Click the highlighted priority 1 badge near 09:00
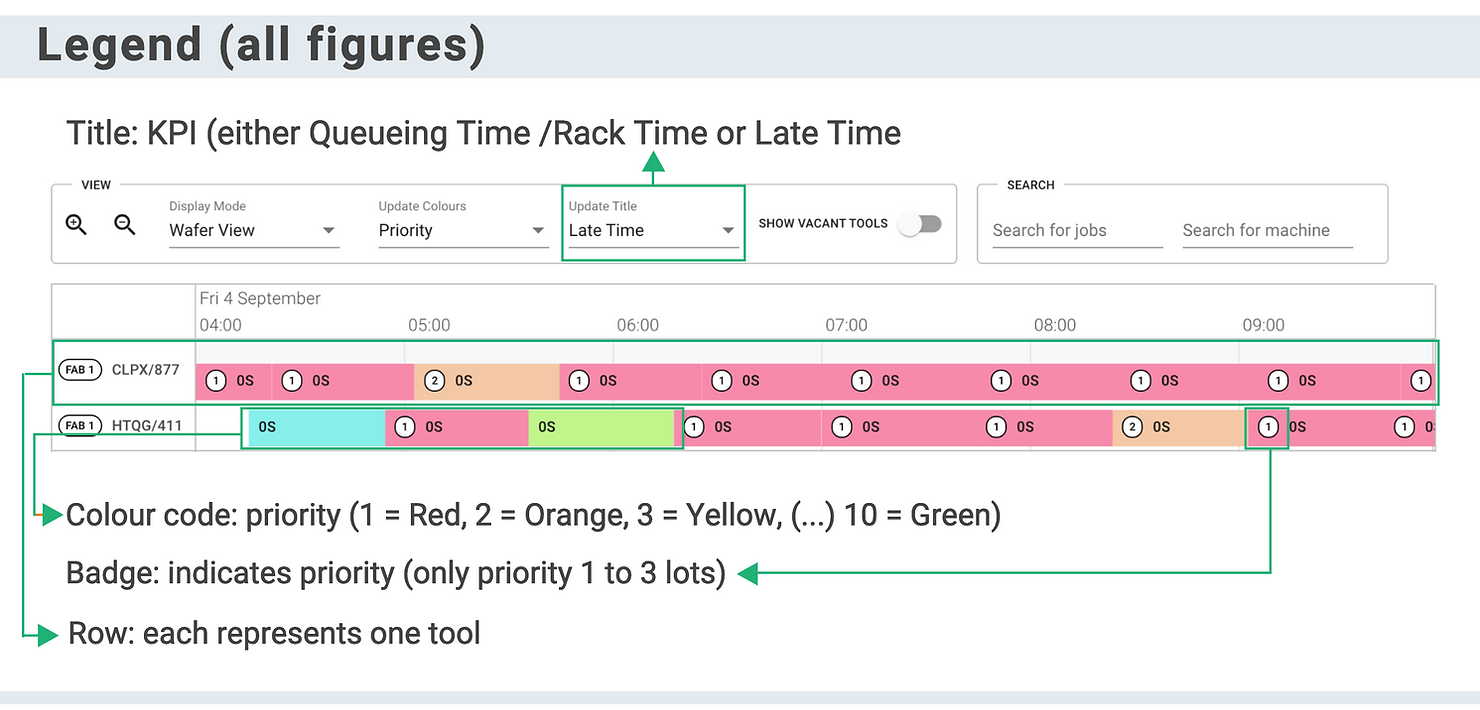 pos(1268,427)
